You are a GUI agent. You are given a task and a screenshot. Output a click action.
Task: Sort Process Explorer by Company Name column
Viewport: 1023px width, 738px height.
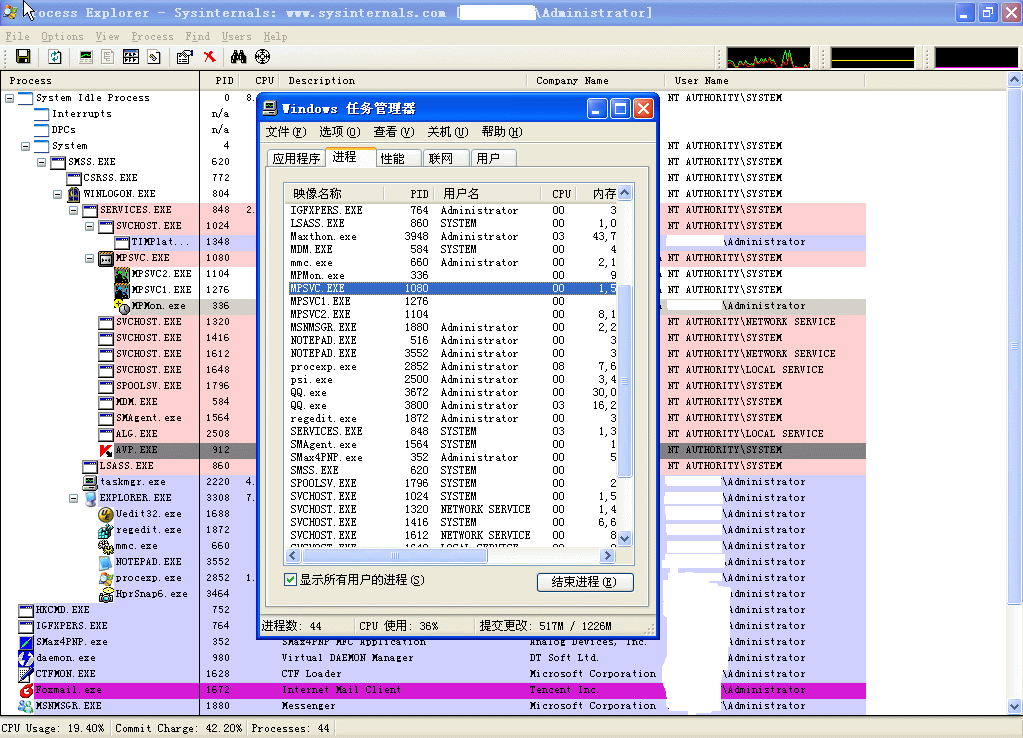(596, 81)
